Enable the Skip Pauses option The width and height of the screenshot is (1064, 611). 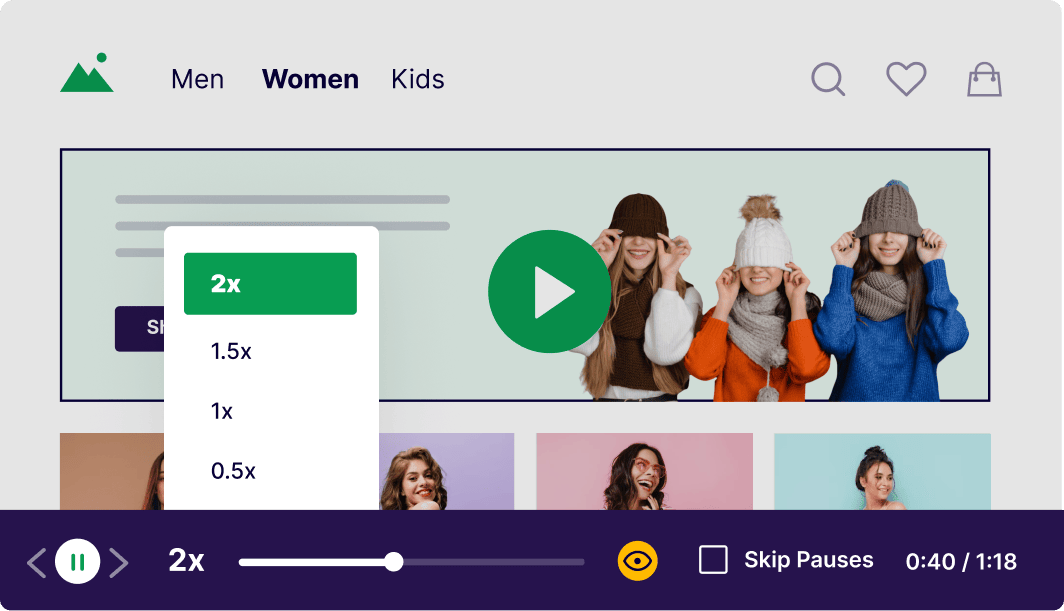(x=713, y=560)
